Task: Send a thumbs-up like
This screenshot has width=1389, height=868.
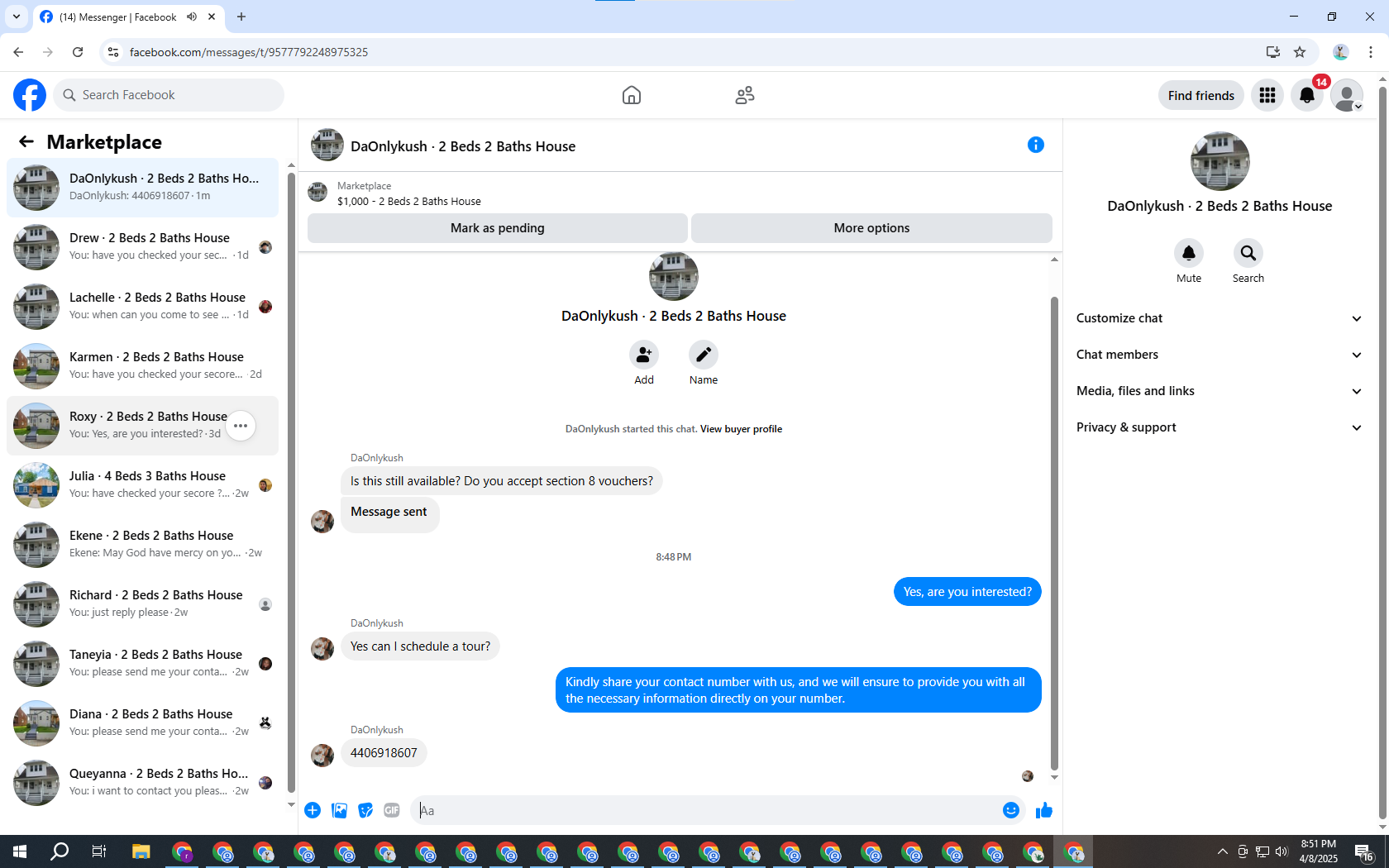Action: (1043, 810)
